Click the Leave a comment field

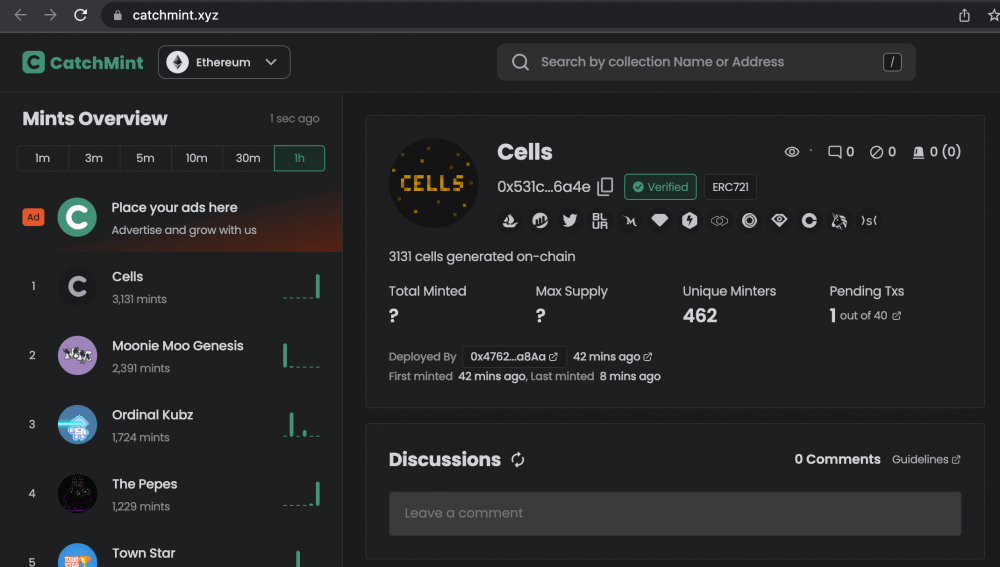[x=674, y=513]
